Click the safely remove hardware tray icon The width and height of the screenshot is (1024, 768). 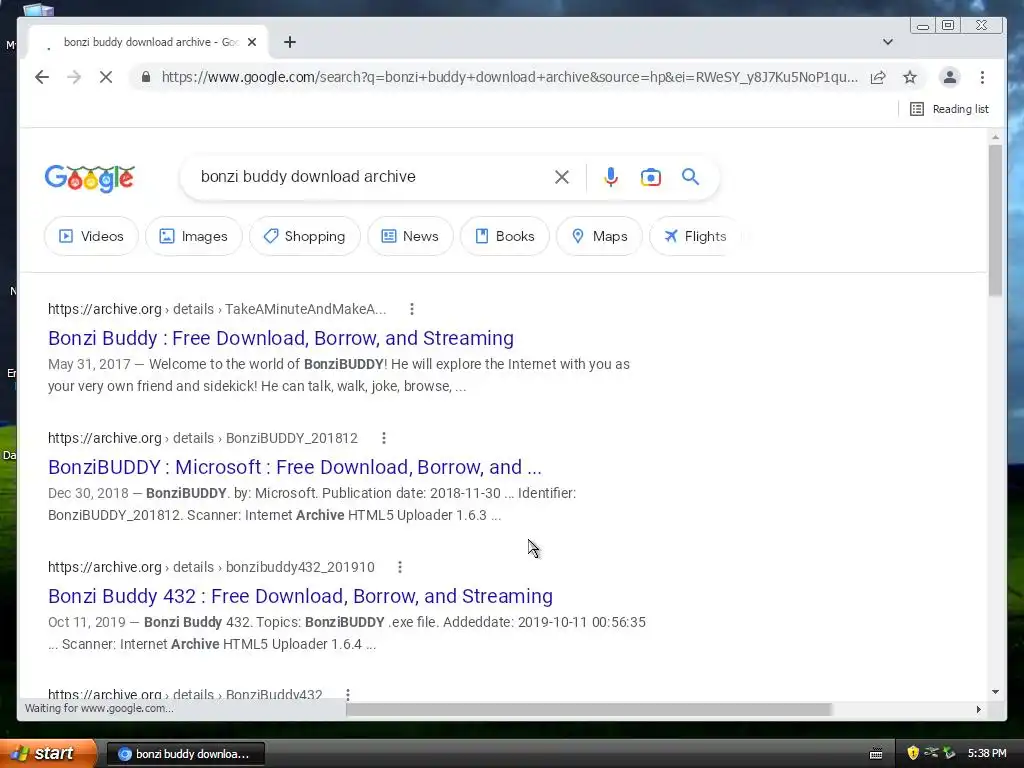(949, 753)
